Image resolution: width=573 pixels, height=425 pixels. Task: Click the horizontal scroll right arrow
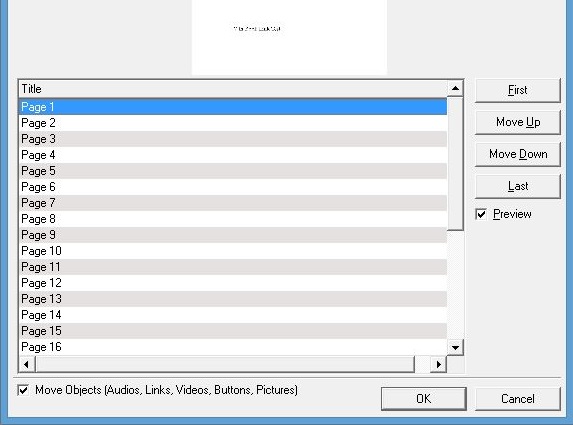[439, 364]
